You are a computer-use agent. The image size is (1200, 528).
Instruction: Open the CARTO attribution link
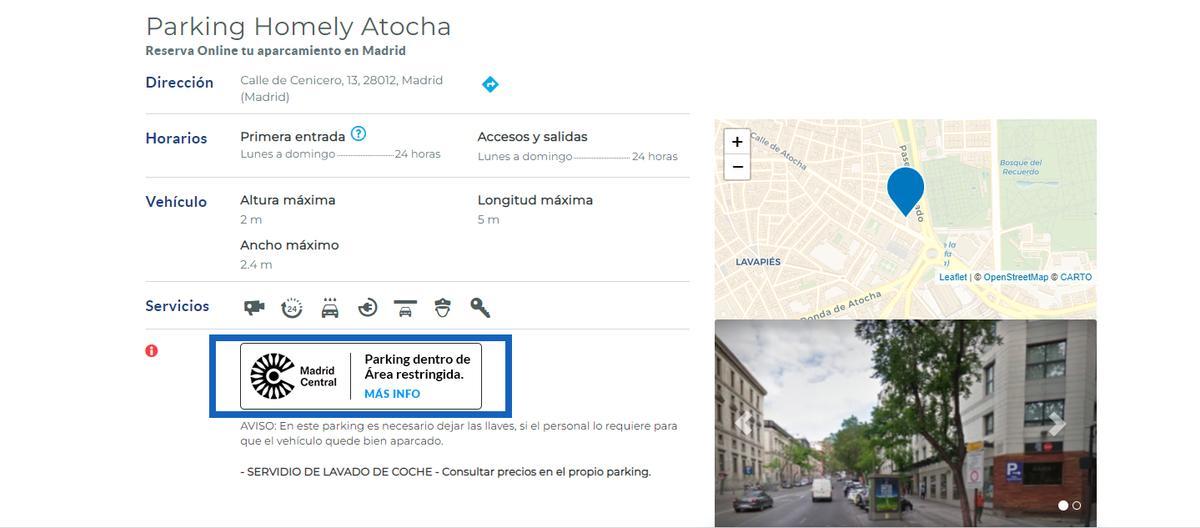click(1076, 277)
